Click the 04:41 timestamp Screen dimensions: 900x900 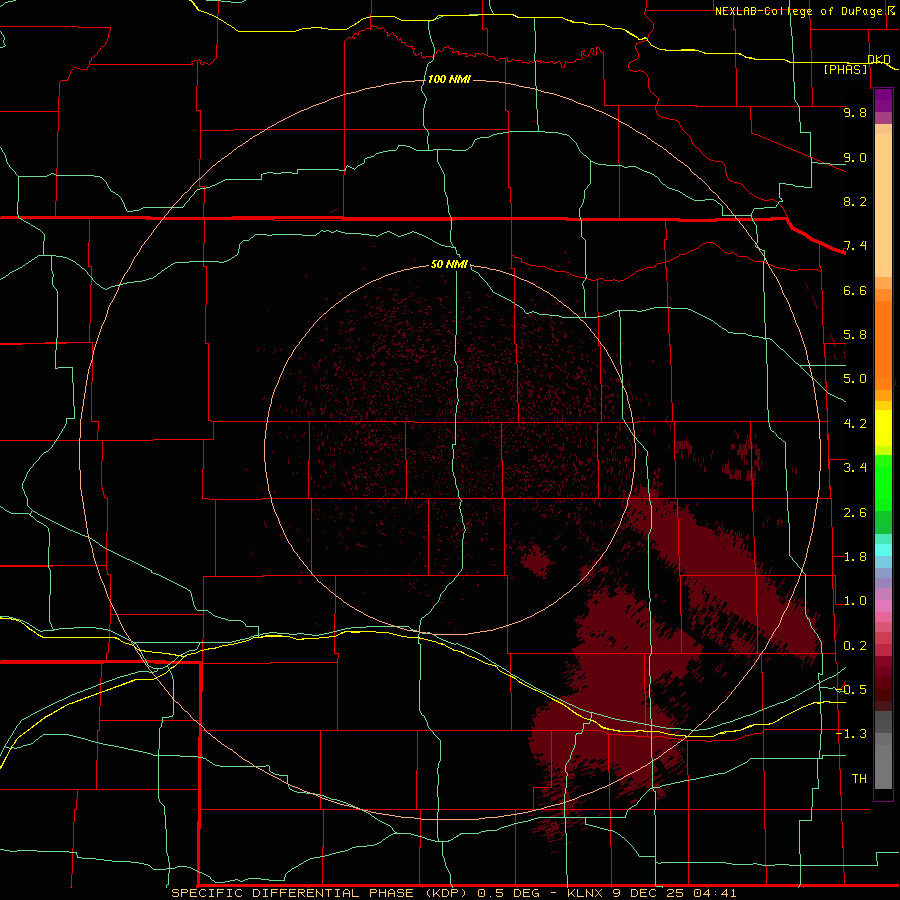point(715,893)
